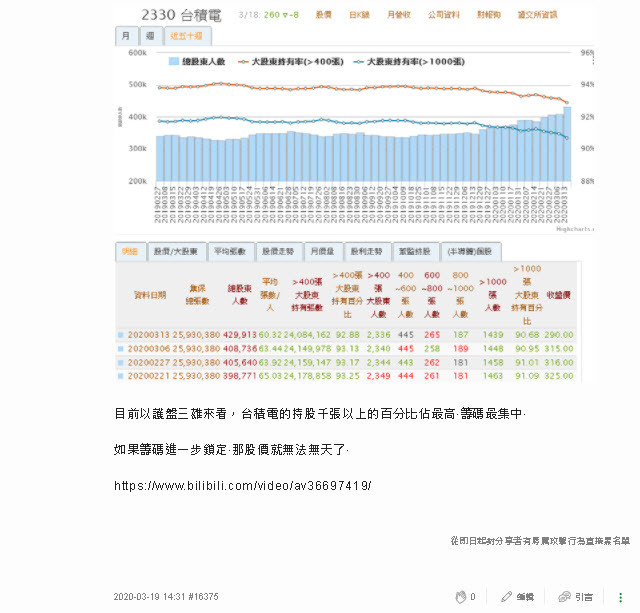Viewport: 640px width, 613px height.
Task: Click the post number #16375
Action: pyautogui.click(x=203, y=597)
